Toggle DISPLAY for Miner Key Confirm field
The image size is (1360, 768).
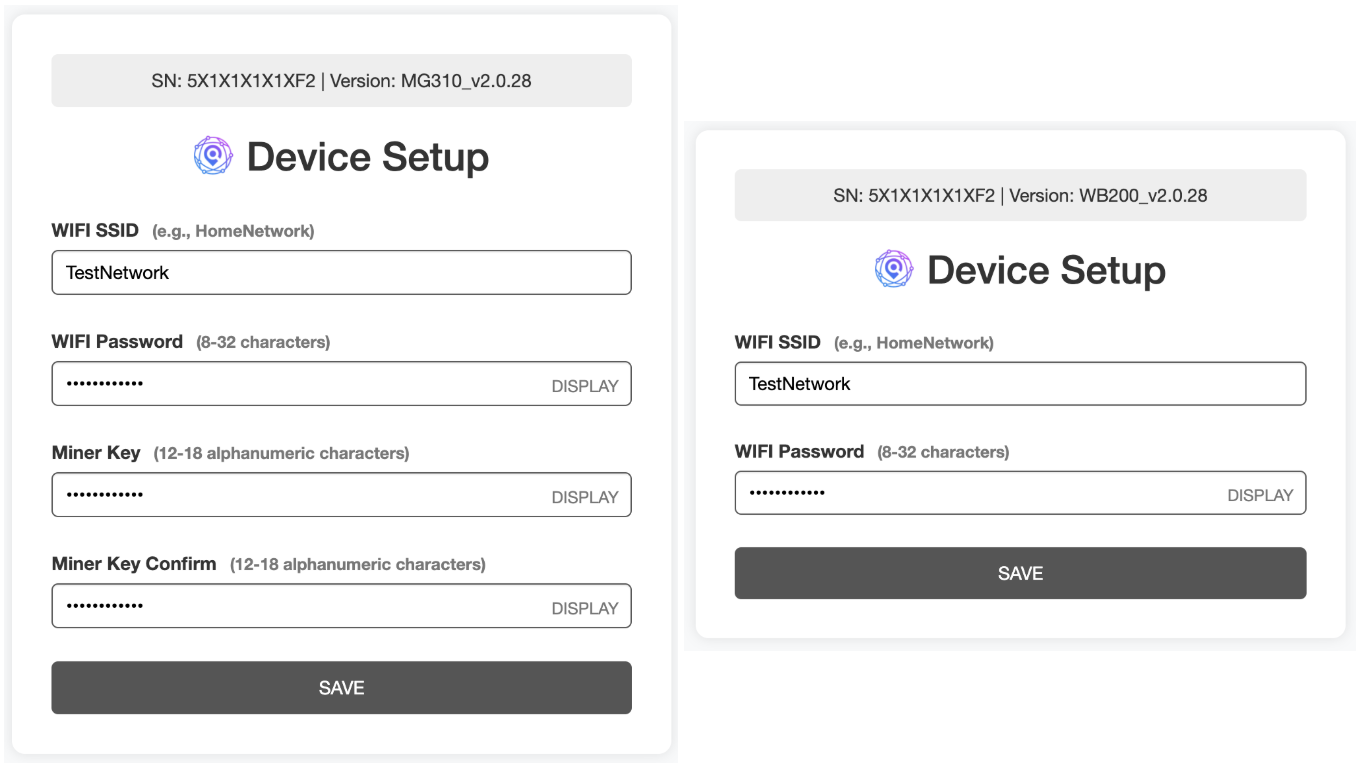point(584,608)
